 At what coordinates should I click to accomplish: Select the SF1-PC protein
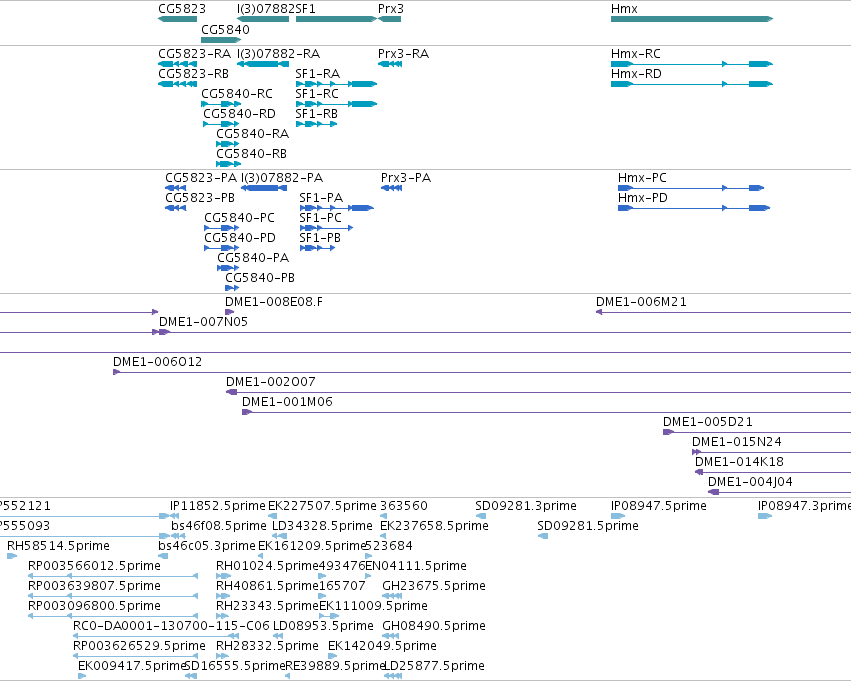326,228
